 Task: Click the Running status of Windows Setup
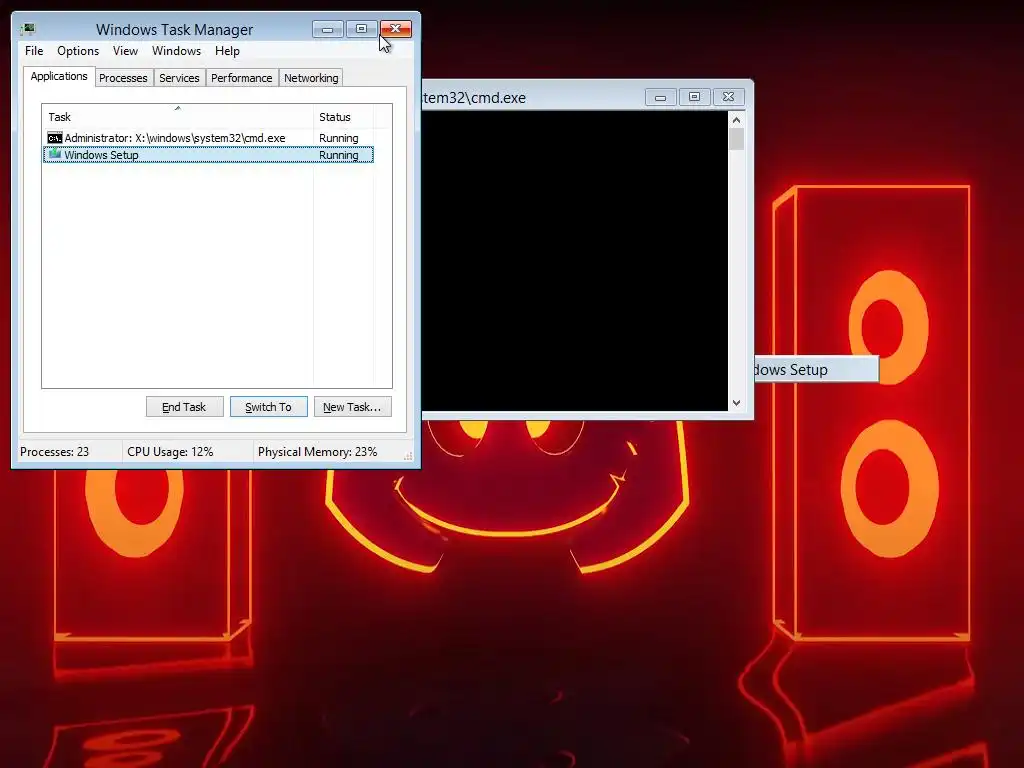338,155
